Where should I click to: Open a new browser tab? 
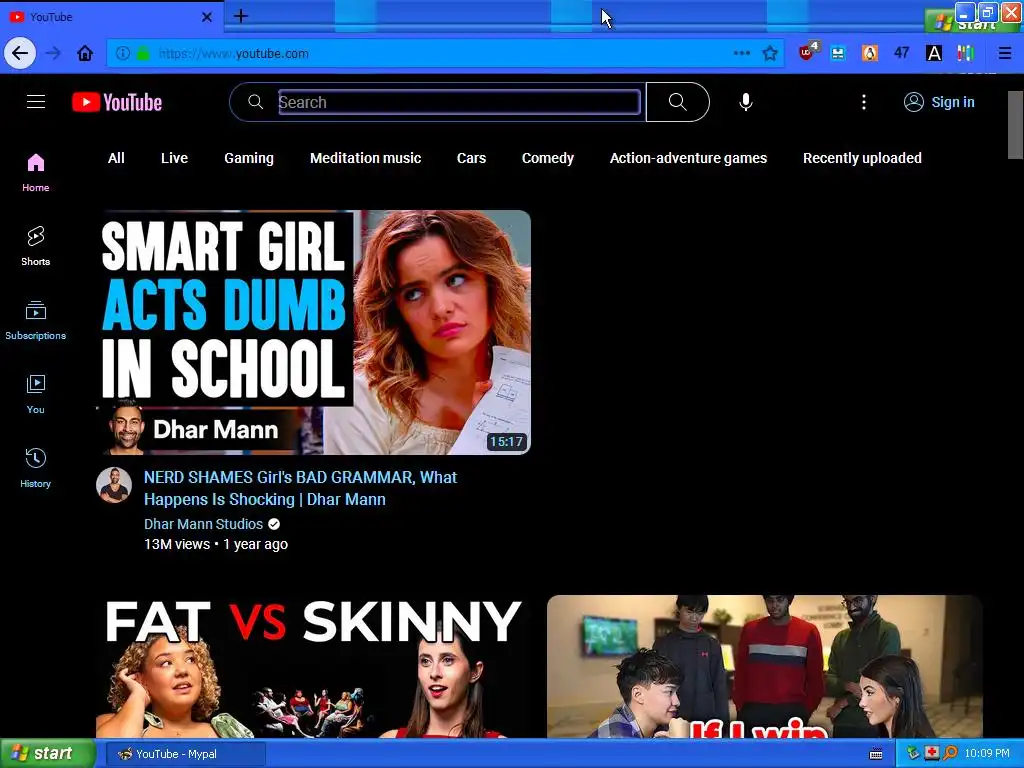[x=241, y=16]
